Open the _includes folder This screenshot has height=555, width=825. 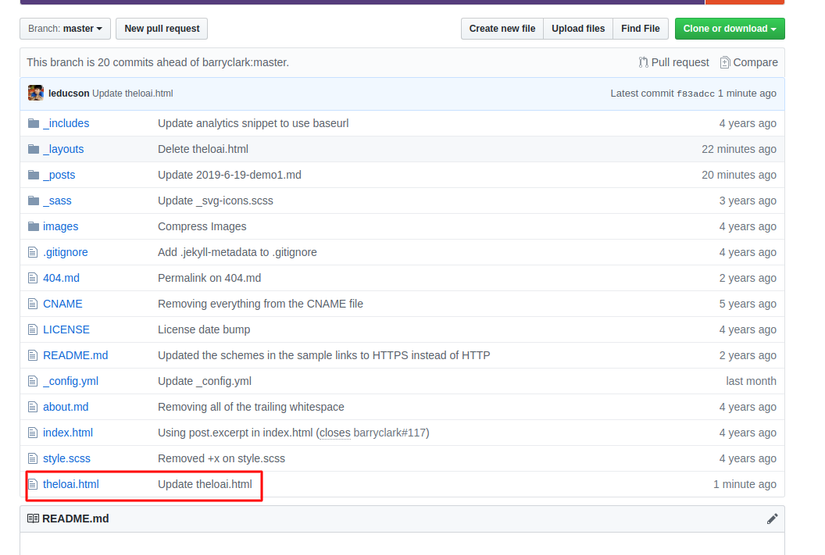pyautogui.click(x=66, y=123)
